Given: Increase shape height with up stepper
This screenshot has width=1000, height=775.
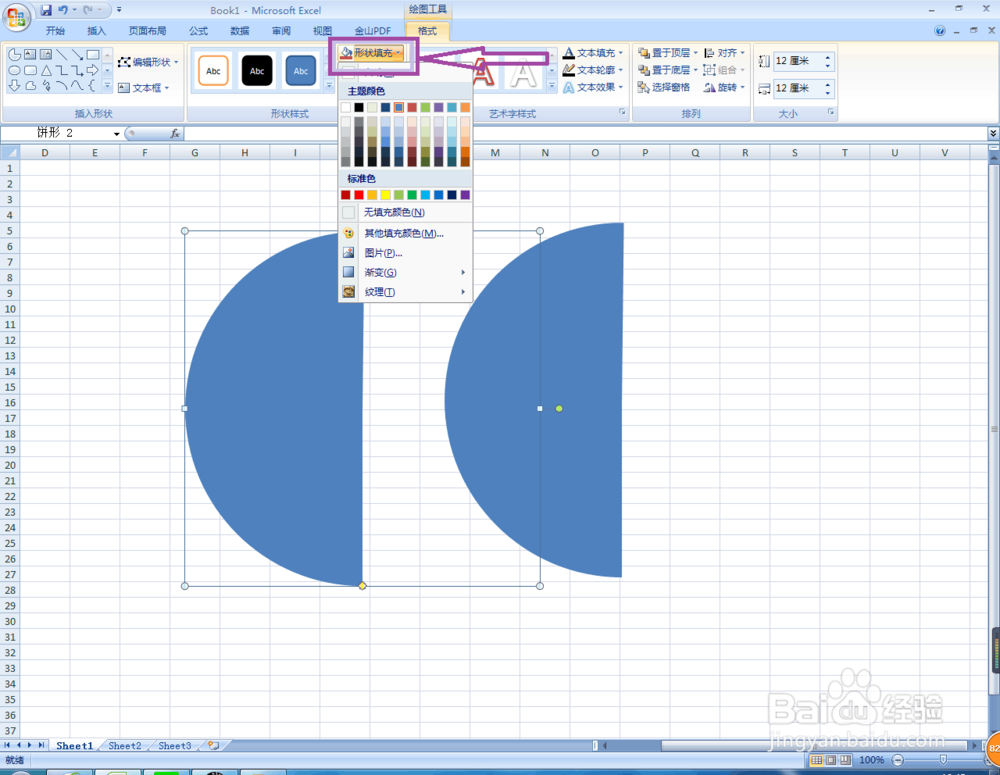Looking at the screenshot, I should pyautogui.click(x=828, y=57).
